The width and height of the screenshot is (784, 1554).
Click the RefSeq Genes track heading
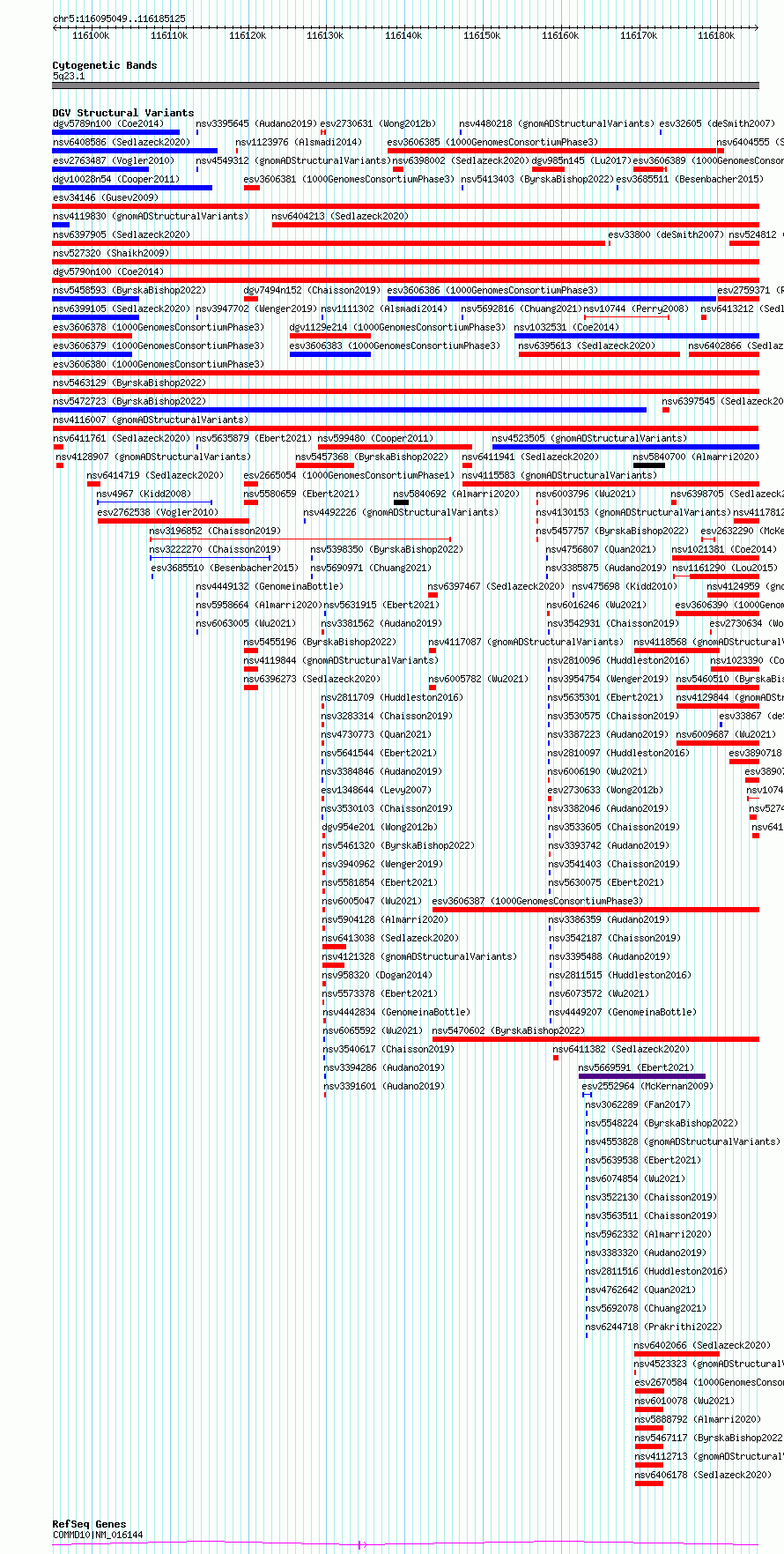89,1524
